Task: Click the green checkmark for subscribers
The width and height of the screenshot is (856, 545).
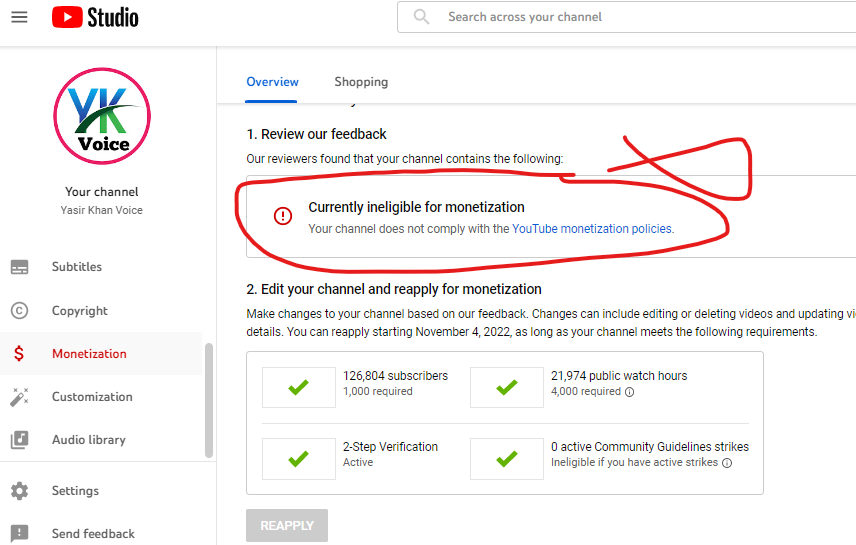Action: click(x=299, y=387)
